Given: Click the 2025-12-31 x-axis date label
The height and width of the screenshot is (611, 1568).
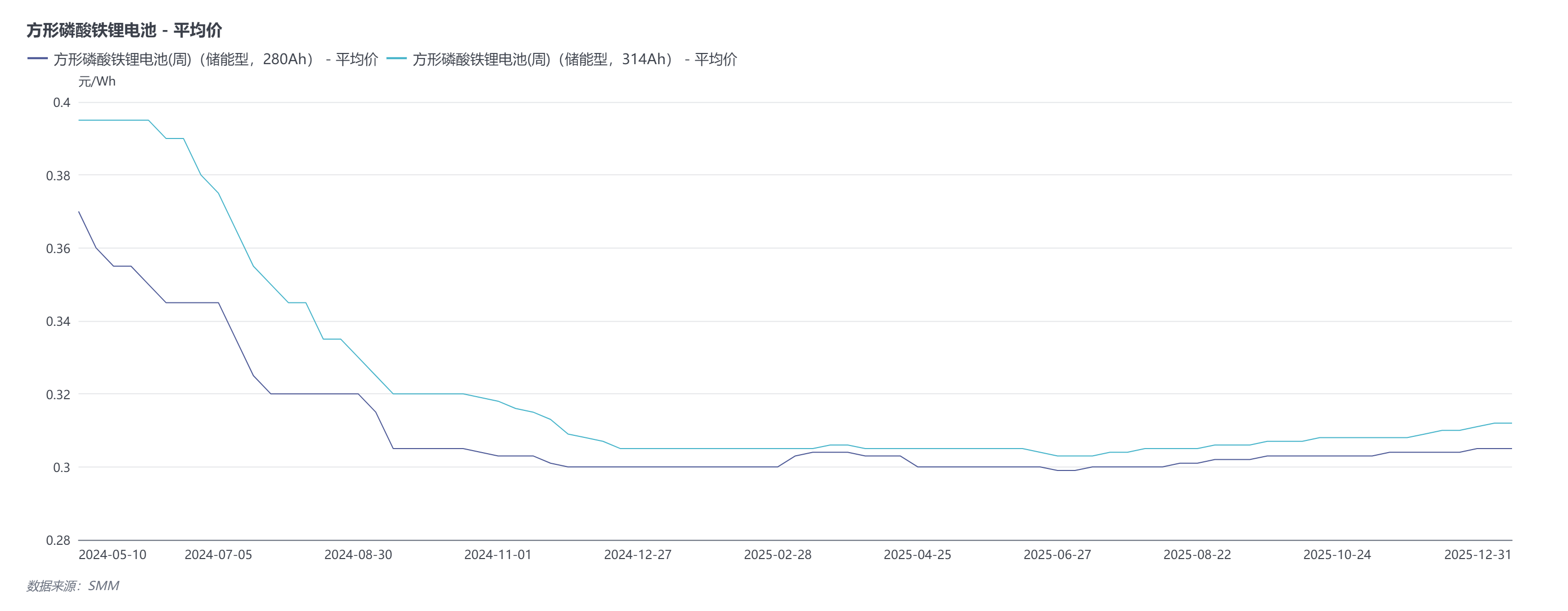Looking at the screenshot, I should pyautogui.click(x=1477, y=555).
